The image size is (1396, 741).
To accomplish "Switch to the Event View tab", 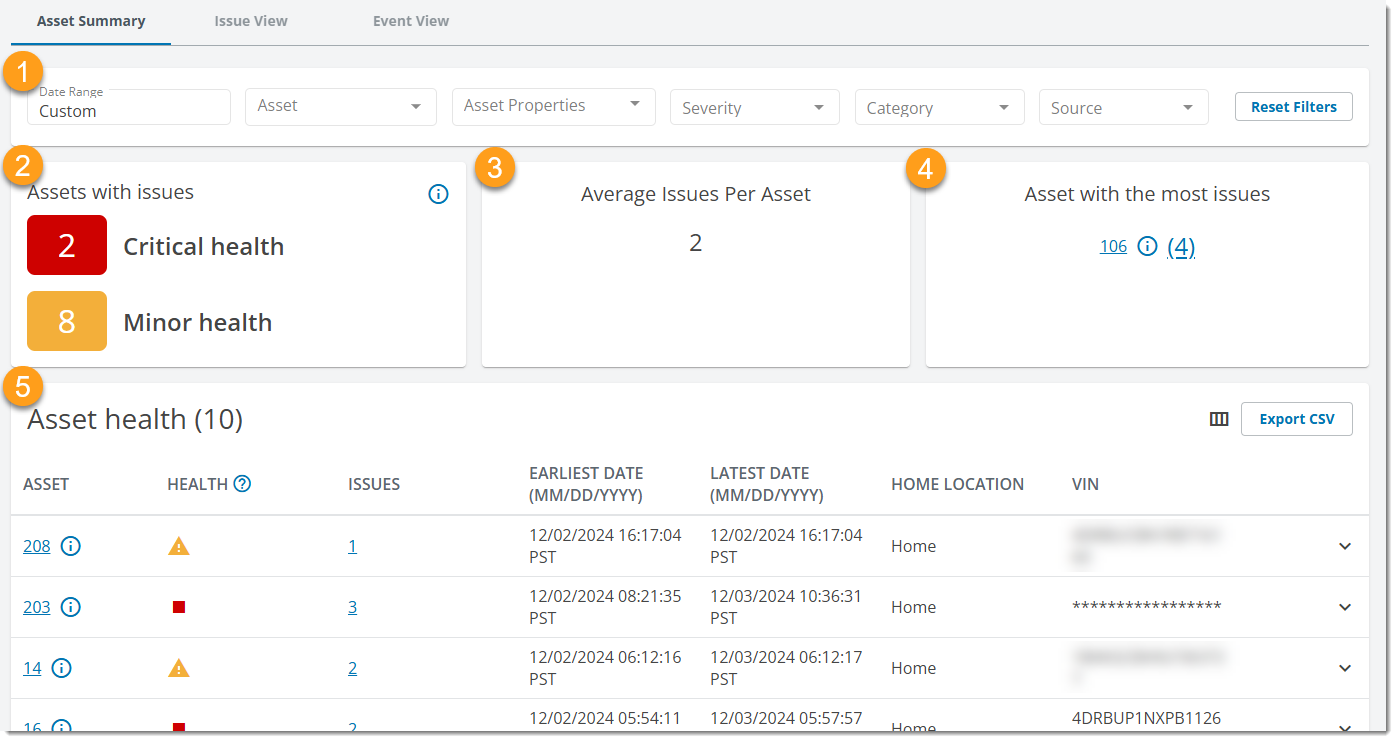I will pyautogui.click(x=411, y=21).
